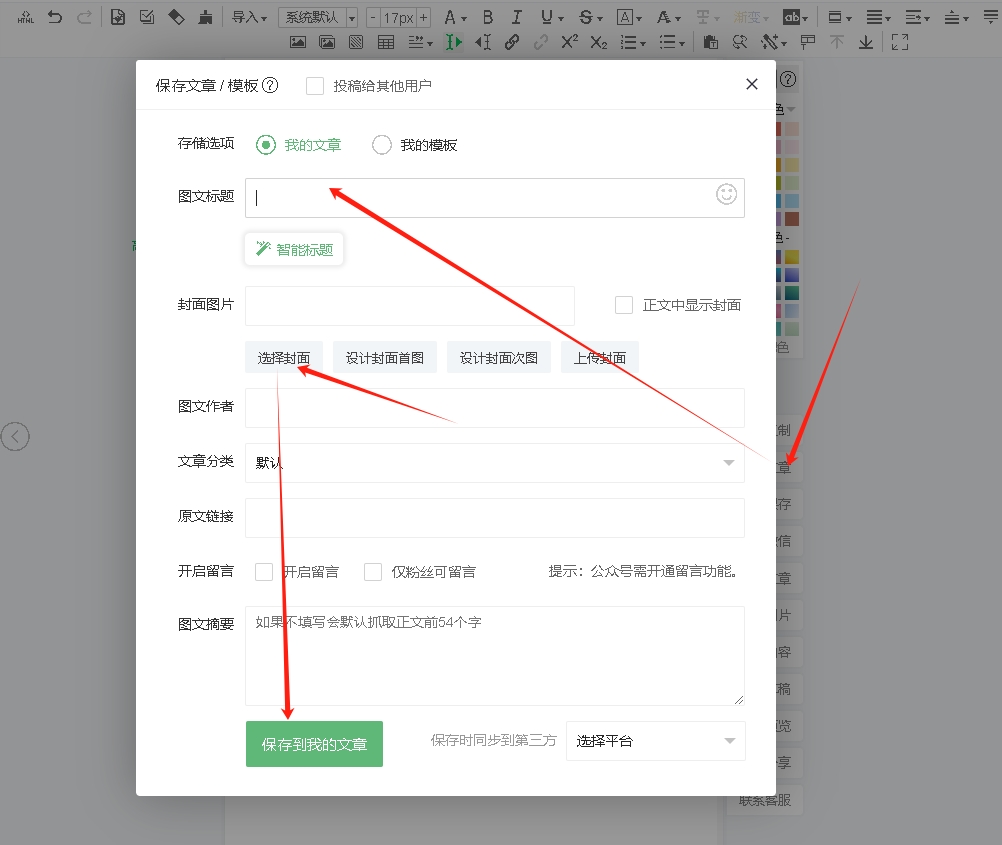1002x845 pixels.
Task: Select the 我的模板 radio button
Action: (382, 145)
